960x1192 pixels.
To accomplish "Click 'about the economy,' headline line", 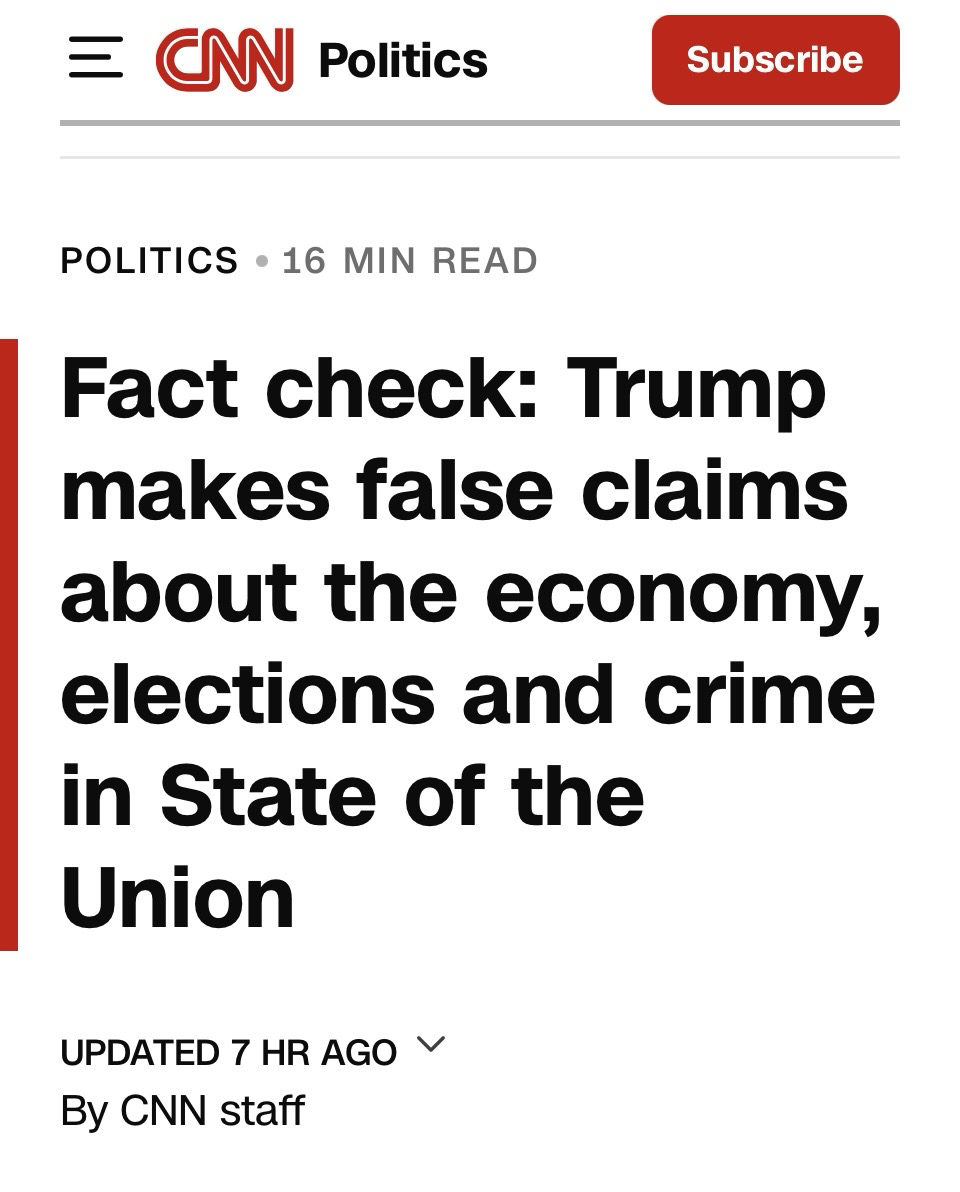I will point(470,593).
